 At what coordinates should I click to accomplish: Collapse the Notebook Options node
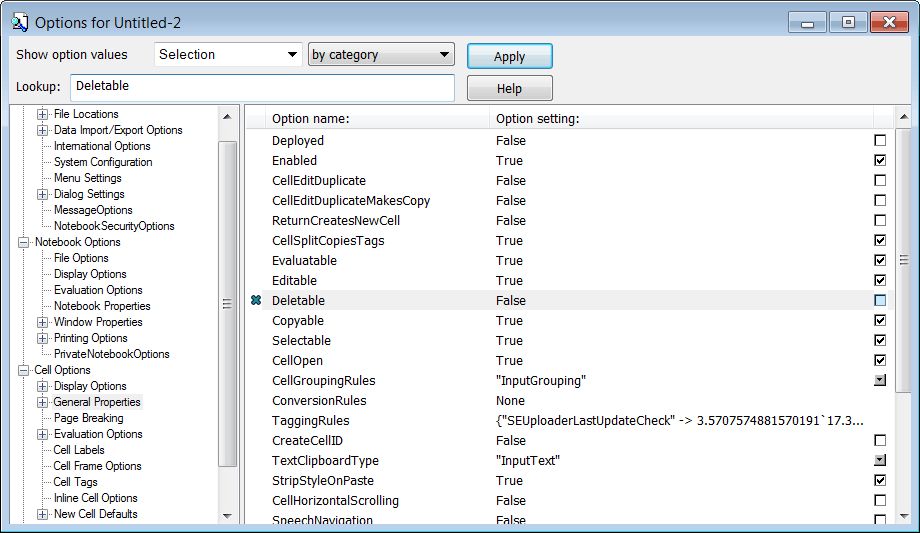[x=23, y=242]
